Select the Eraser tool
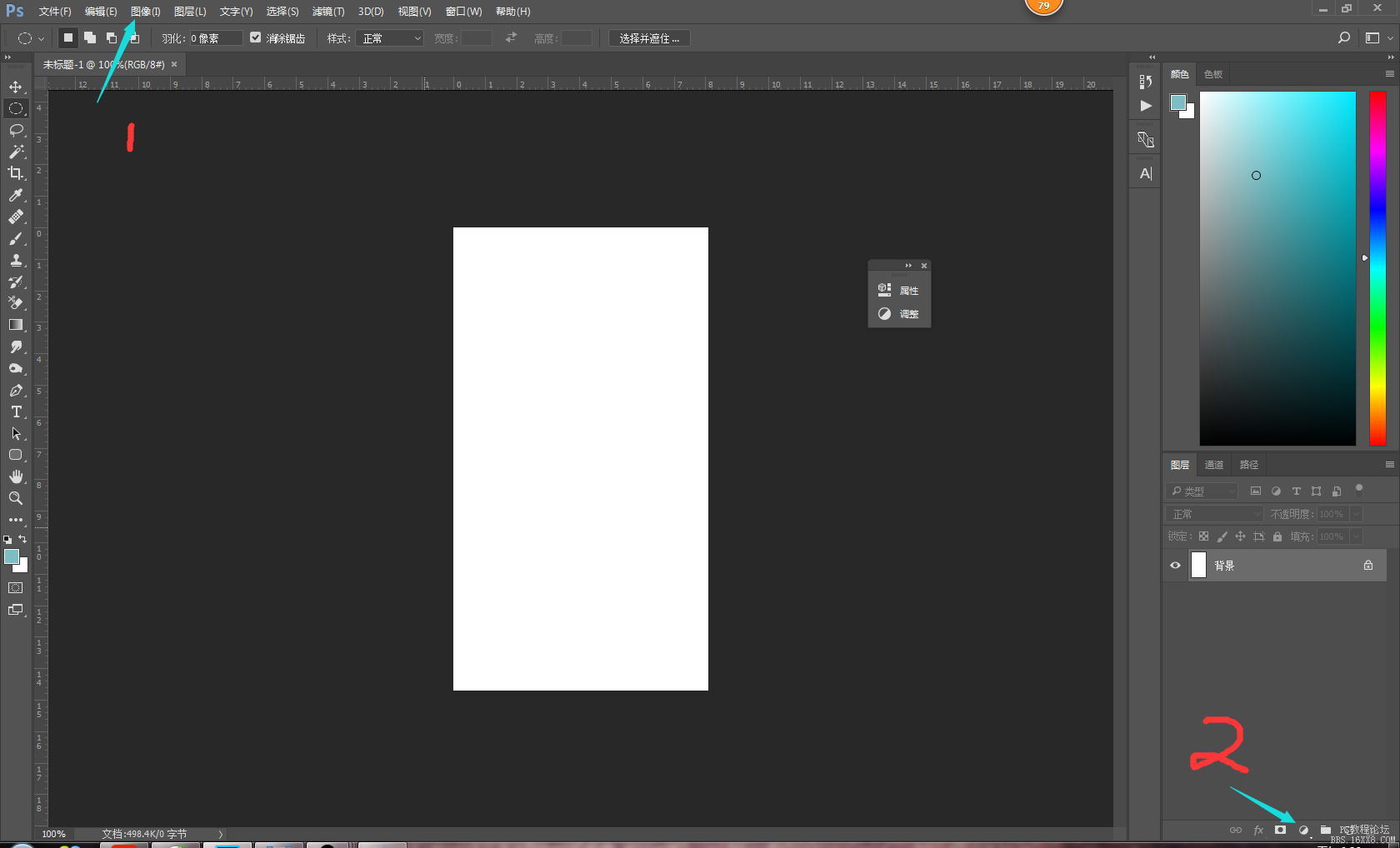Screen dimensions: 1400x848 coord(16,303)
